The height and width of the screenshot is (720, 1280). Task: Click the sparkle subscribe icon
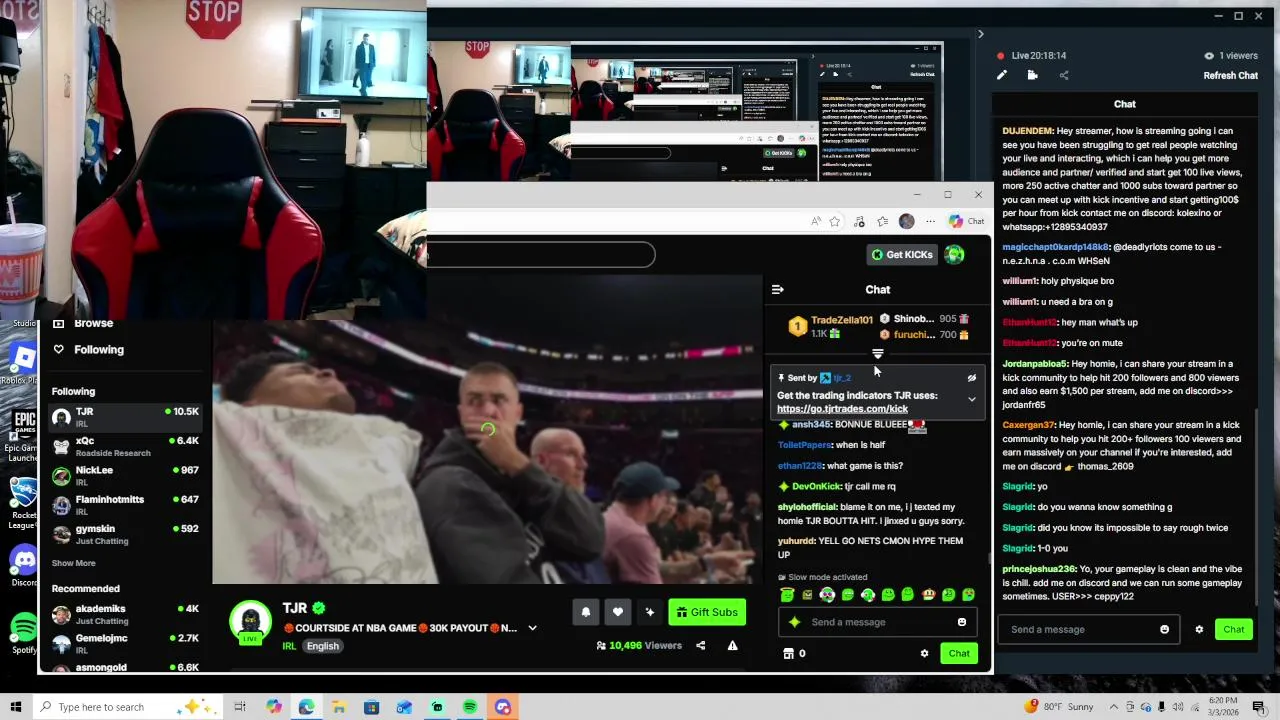coord(650,613)
